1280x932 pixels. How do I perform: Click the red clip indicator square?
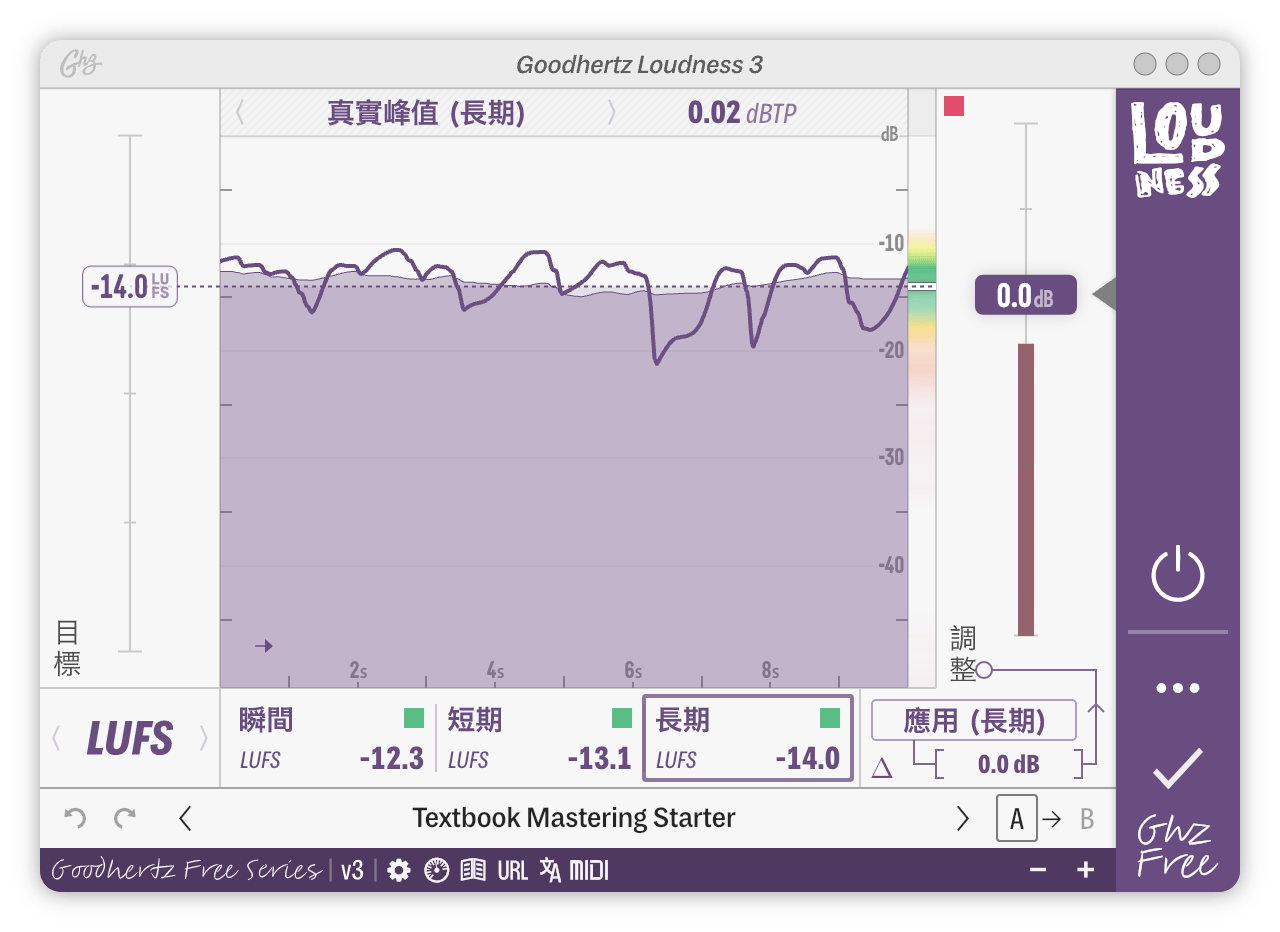954,106
